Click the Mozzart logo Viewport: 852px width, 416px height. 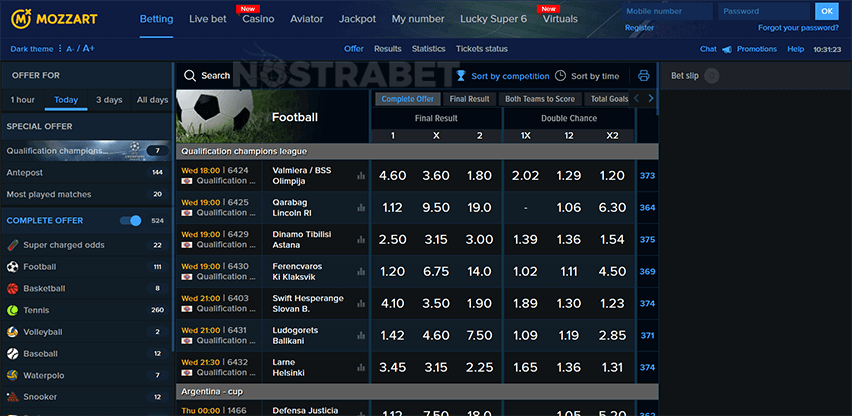(x=54, y=19)
